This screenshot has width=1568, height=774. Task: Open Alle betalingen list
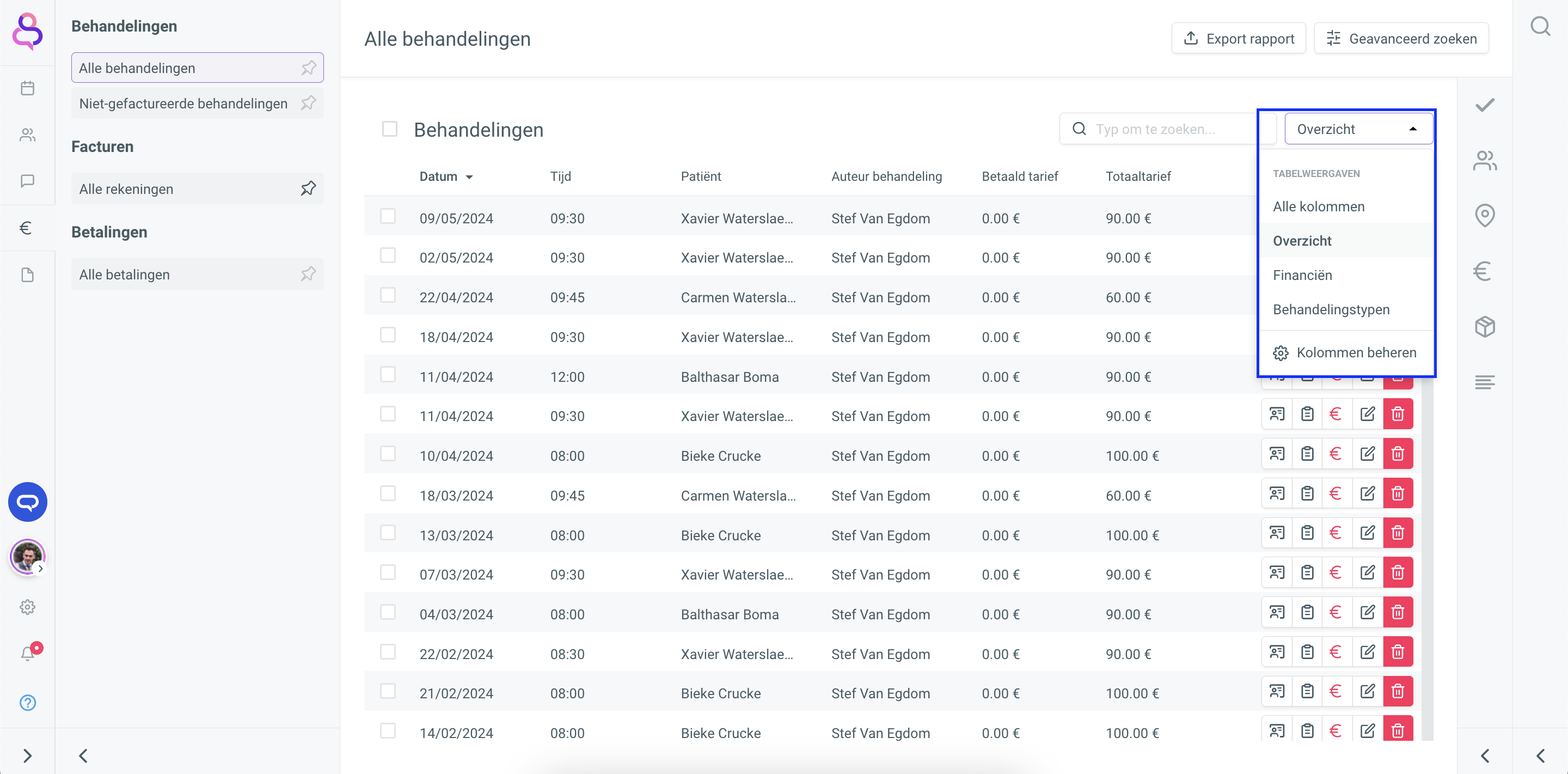pyautogui.click(x=197, y=274)
